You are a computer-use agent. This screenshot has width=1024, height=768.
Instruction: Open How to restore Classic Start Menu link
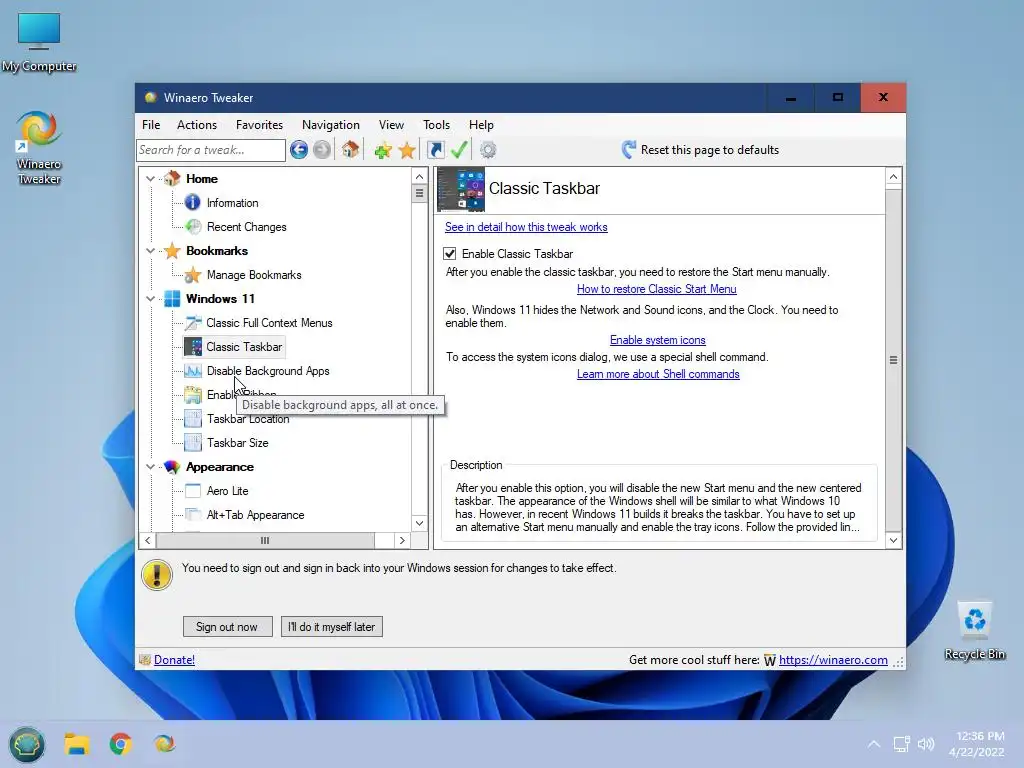(x=656, y=289)
